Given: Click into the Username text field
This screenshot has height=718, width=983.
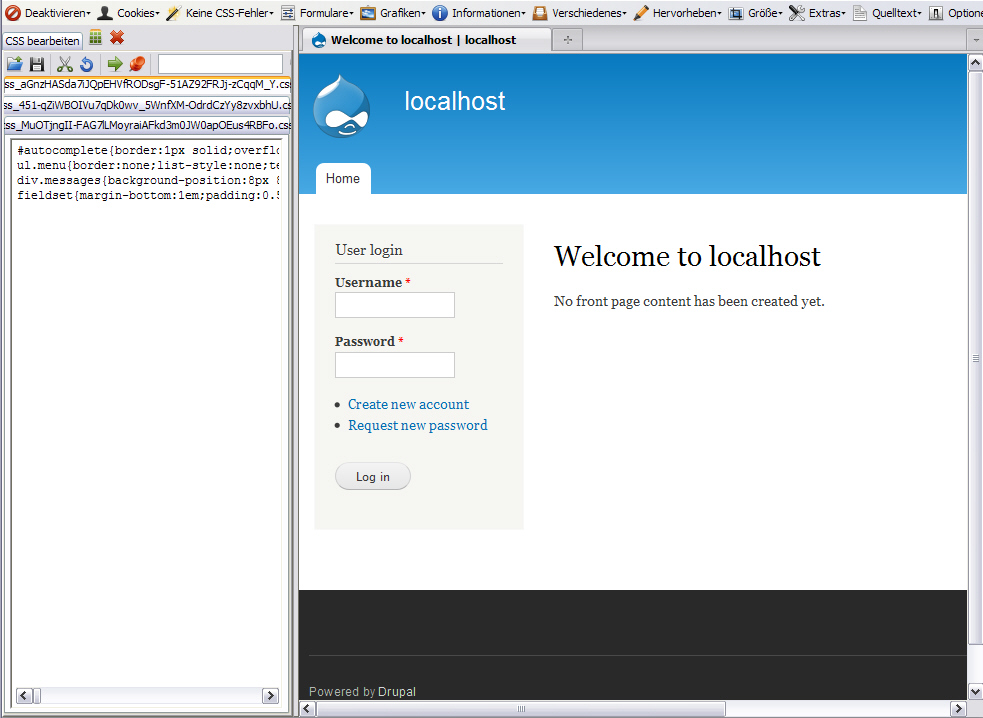Looking at the screenshot, I should (395, 305).
